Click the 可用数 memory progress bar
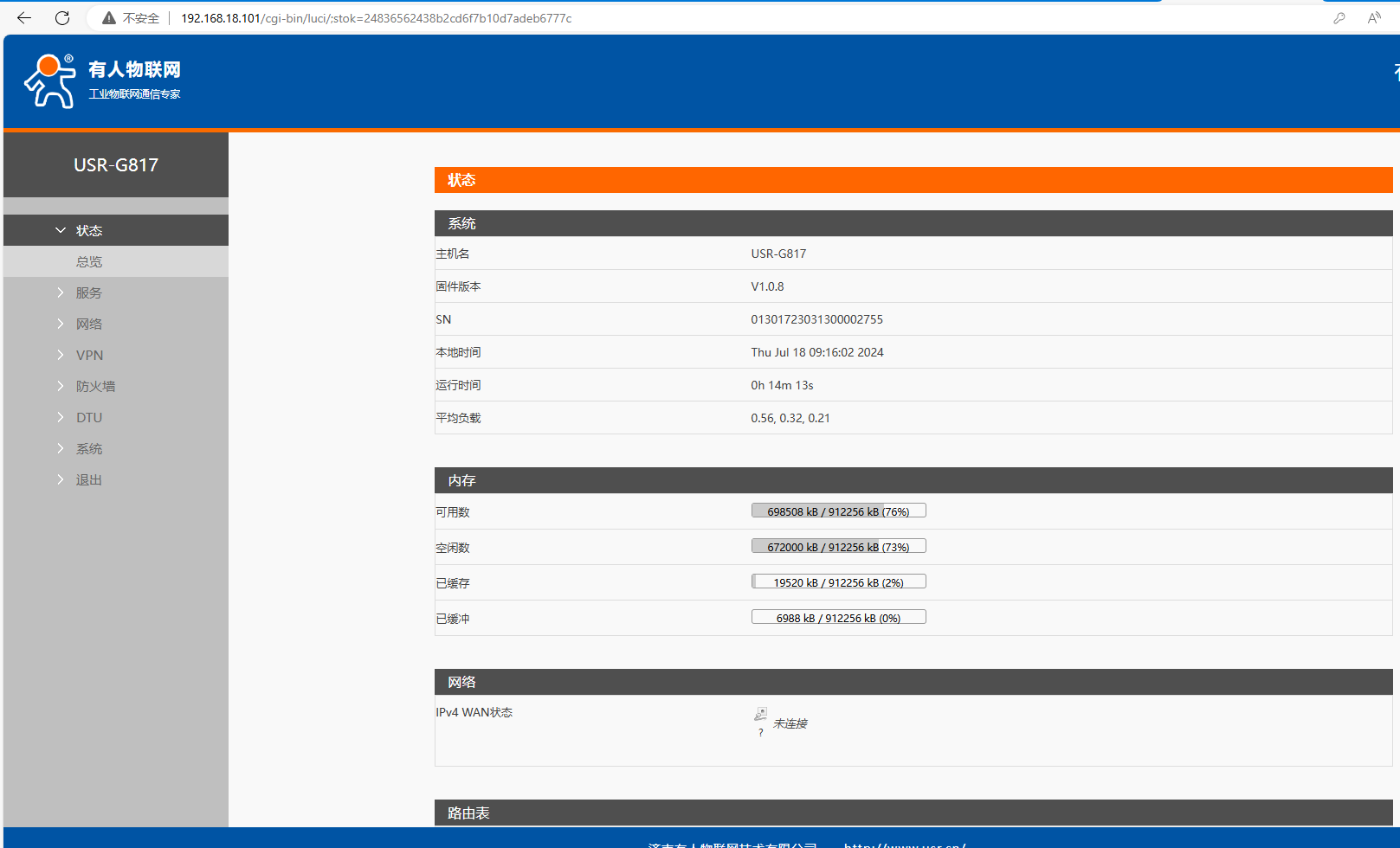This screenshot has height=848, width=1400. [838, 511]
